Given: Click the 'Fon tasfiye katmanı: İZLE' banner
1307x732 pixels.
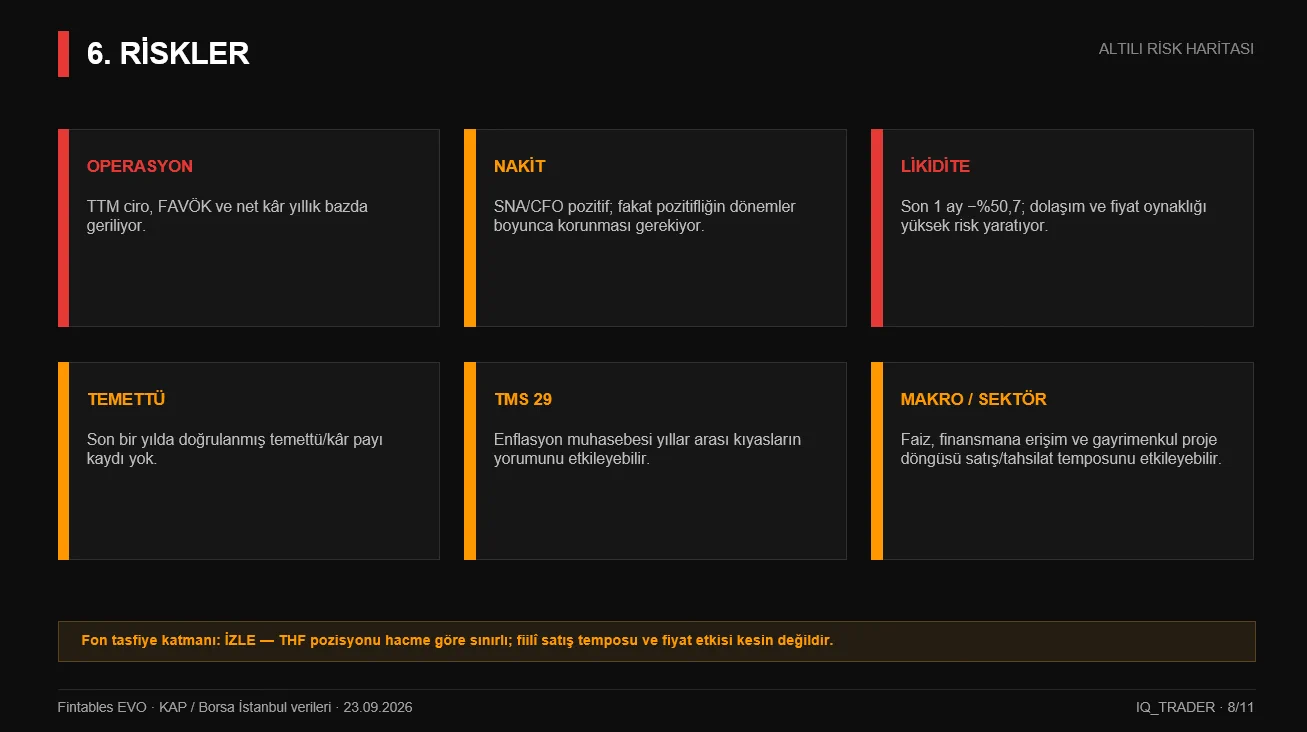Looking at the screenshot, I should pyautogui.click(x=657, y=641).
